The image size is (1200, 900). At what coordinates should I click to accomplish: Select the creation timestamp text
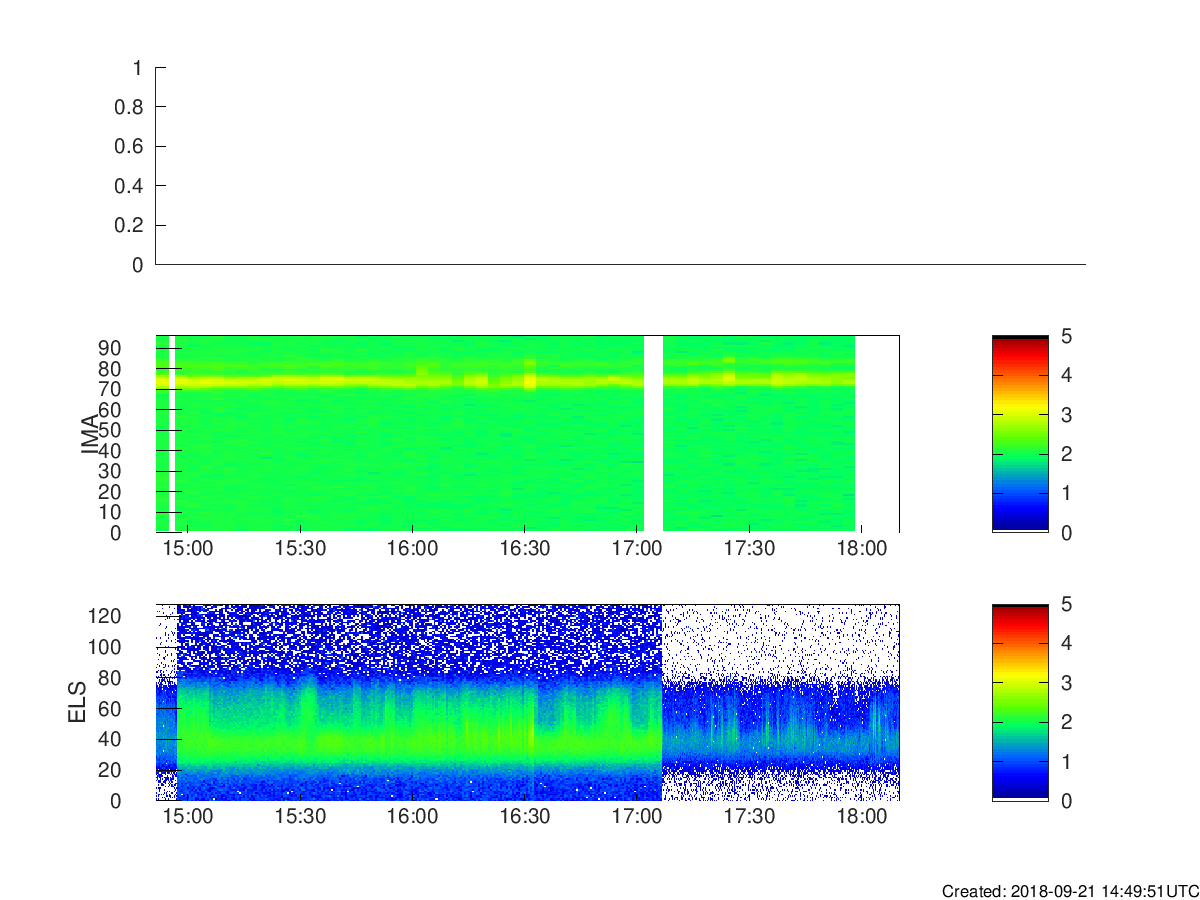pos(1070,891)
